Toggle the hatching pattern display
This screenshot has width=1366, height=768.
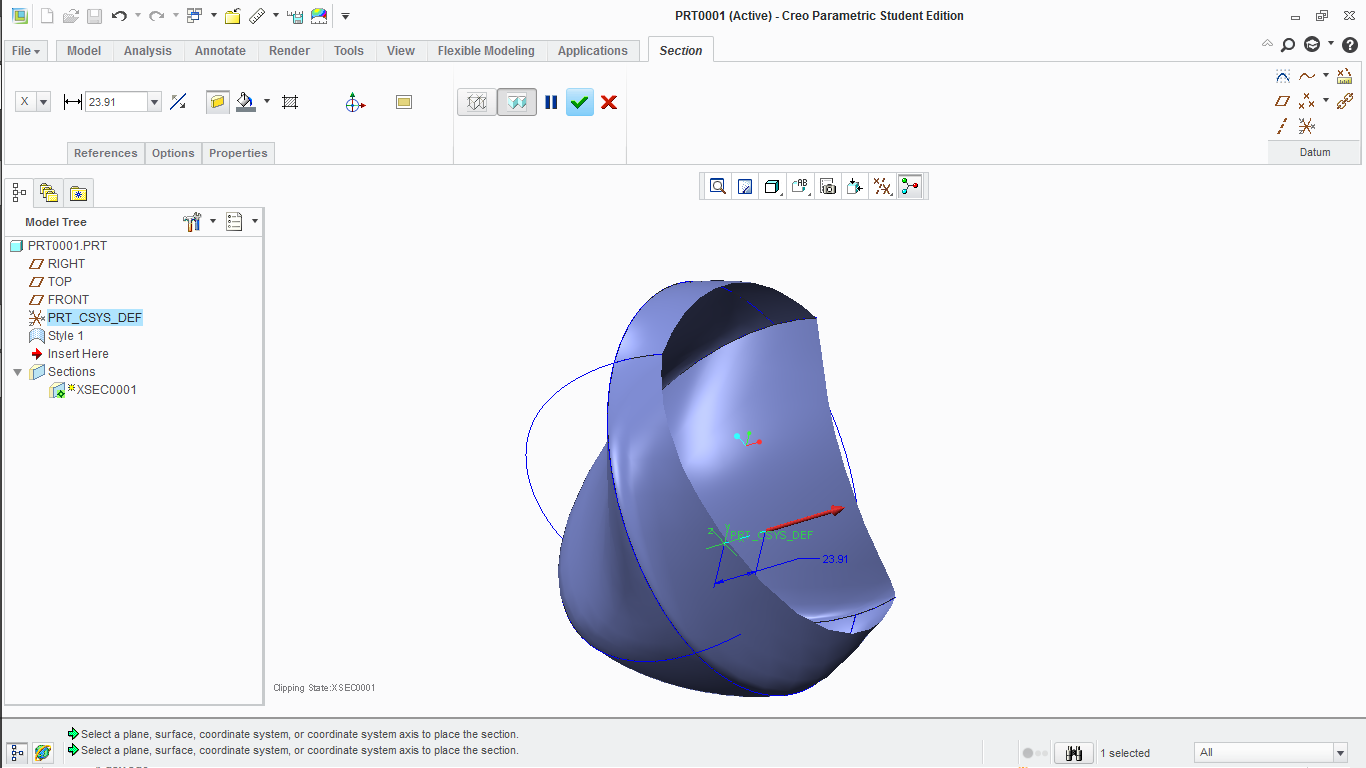click(290, 102)
